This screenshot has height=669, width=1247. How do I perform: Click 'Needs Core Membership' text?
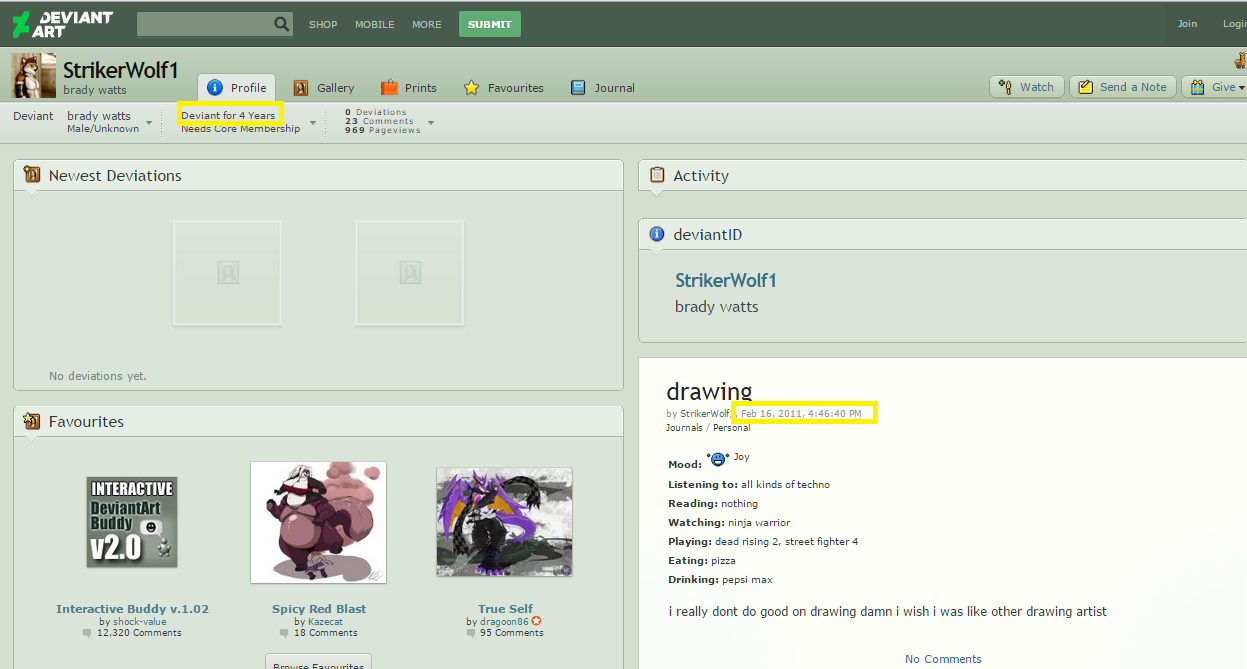pyautogui.click(x=240, y=128)
